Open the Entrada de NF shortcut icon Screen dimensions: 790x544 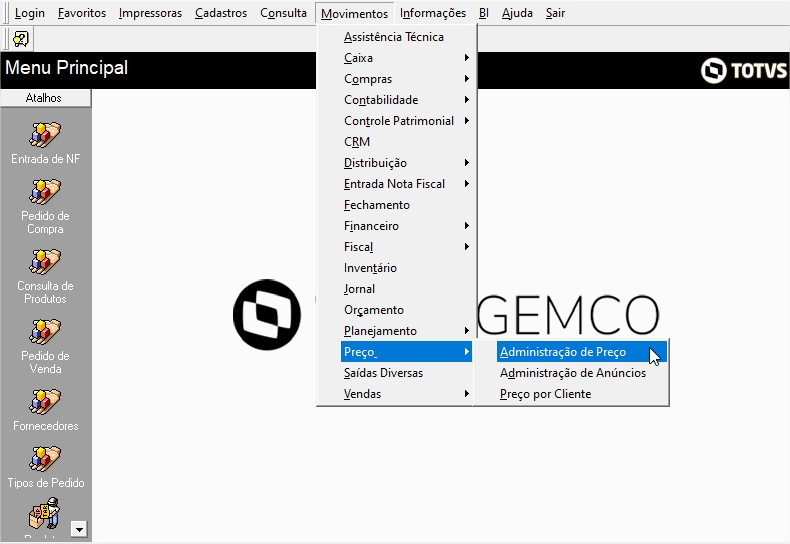coord(45,135)
